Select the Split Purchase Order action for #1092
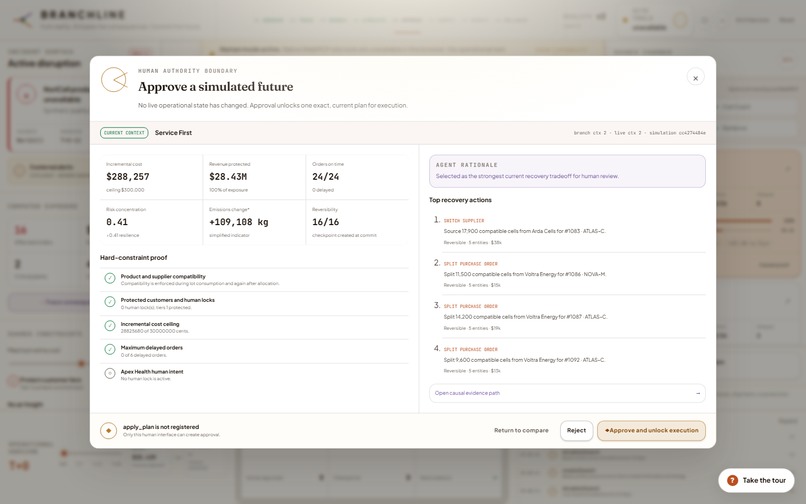Screen dimensions: 806x504 (569, 359)
